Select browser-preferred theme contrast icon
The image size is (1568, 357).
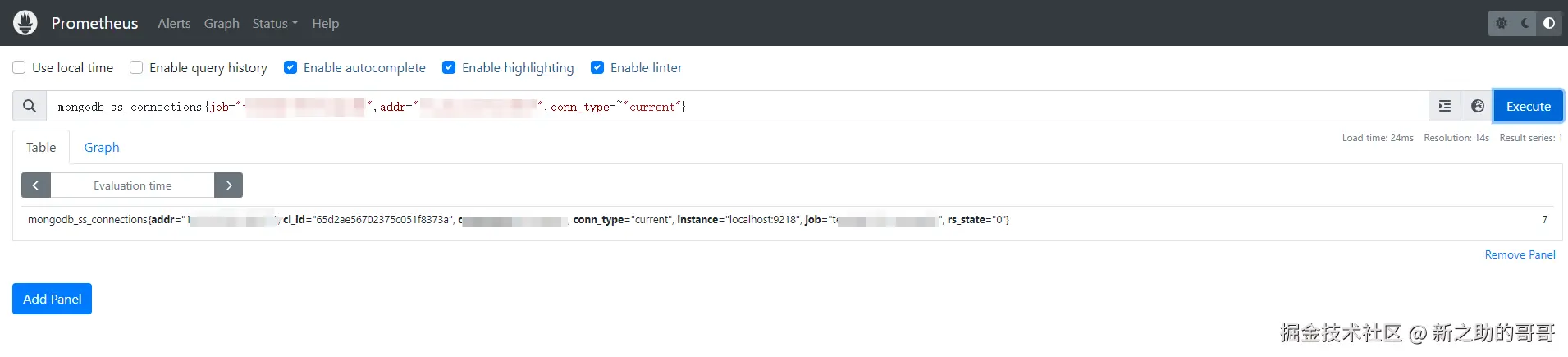(1549, 23)
